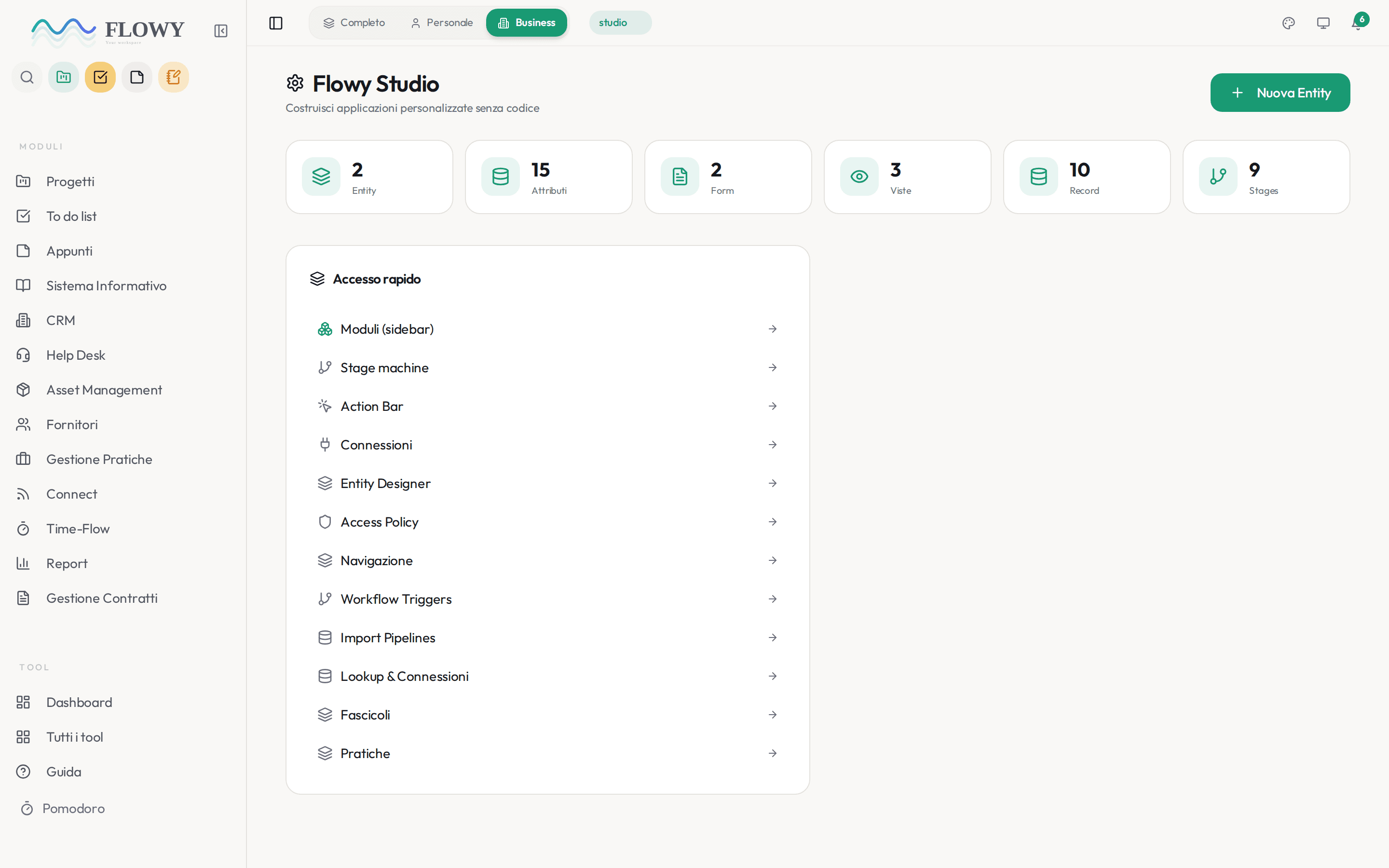Click the Stages branch icon
This screenshot has height=868, width=1389.
[x=1218, y=177]
